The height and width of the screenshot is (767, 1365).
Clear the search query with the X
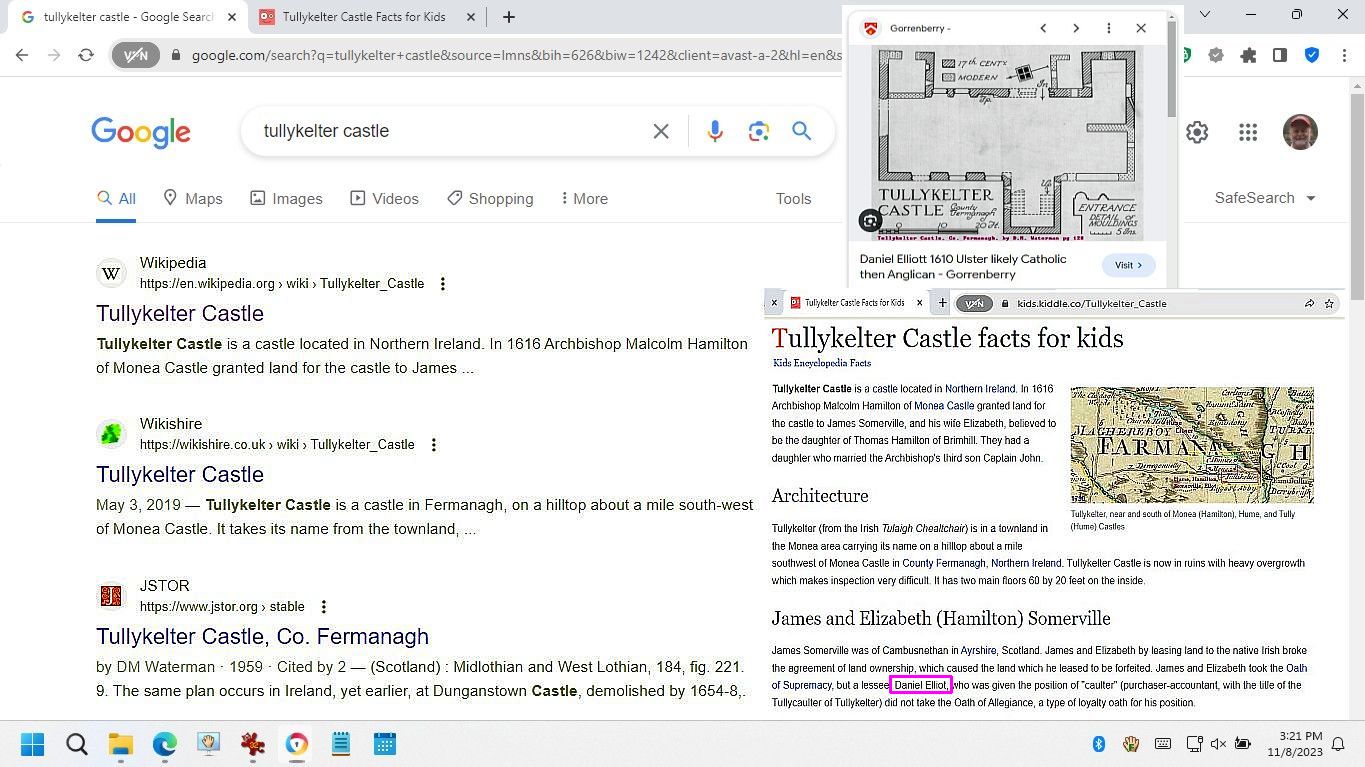coord(661,131)
